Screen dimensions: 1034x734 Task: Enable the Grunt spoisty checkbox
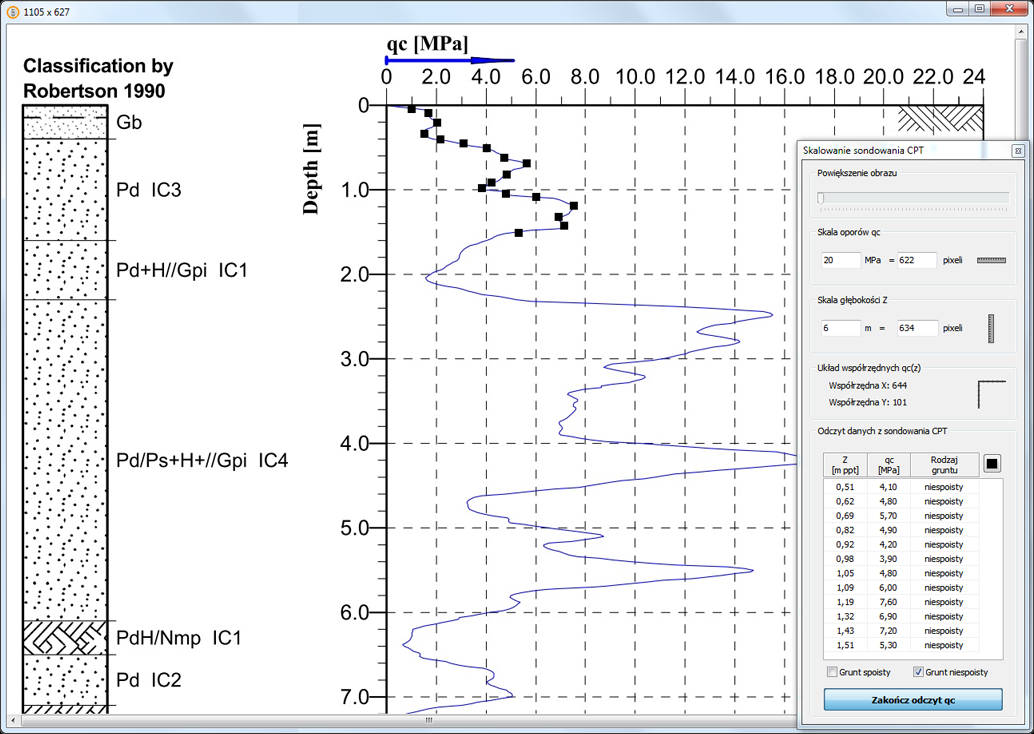(832, 672)
